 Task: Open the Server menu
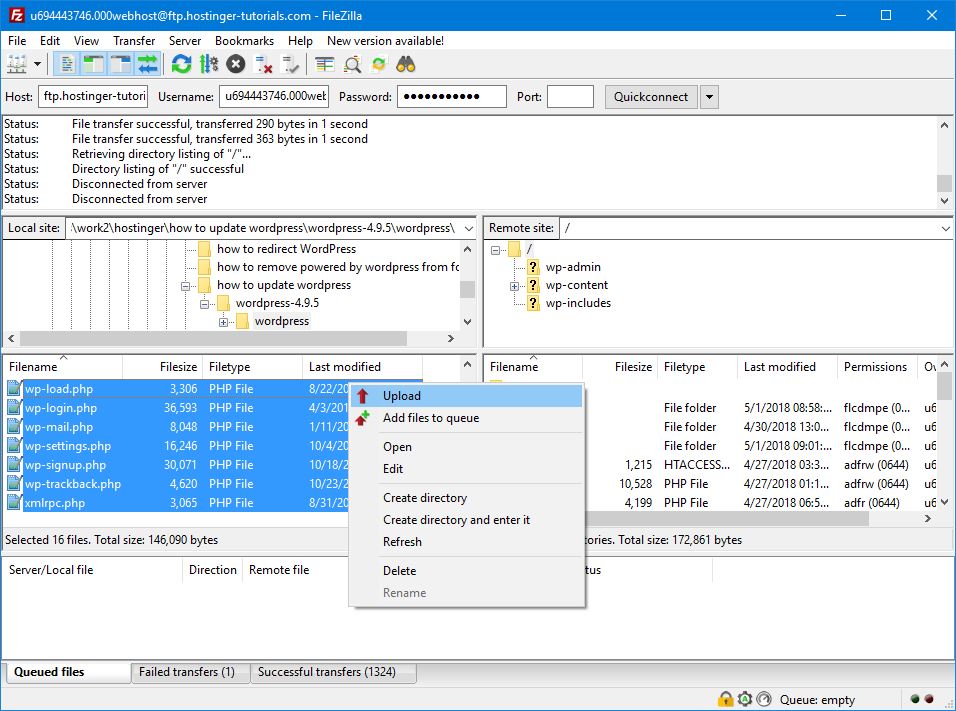(185, 41)
